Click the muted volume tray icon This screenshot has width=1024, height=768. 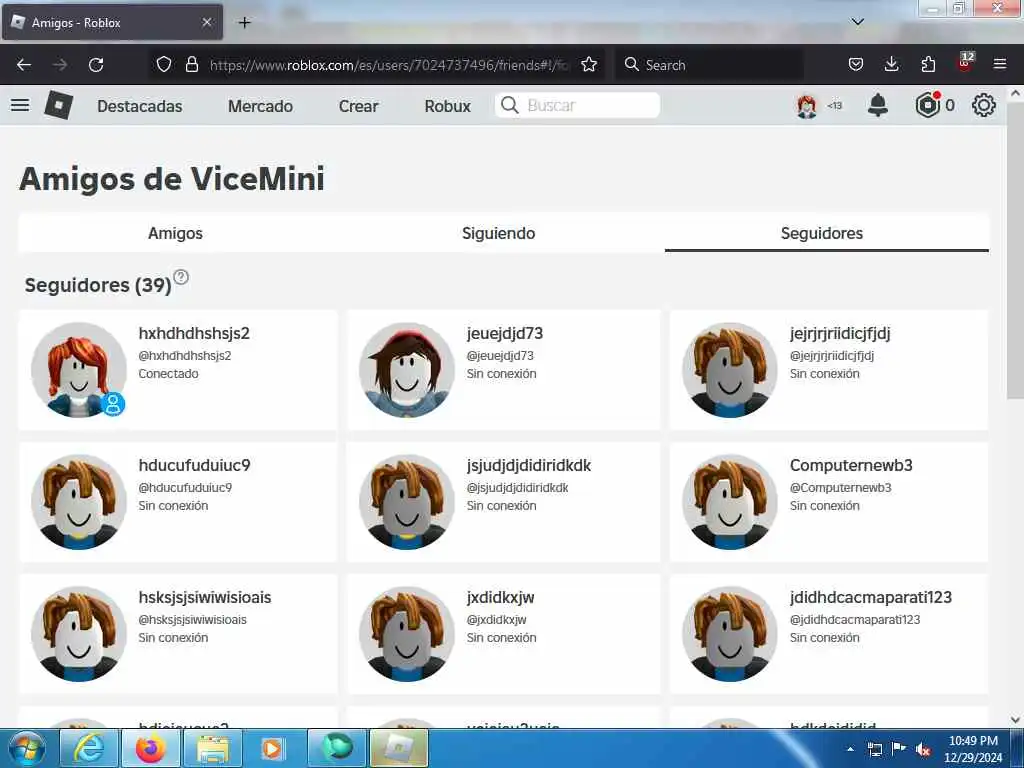pyautogui.click(x=923, y=750)
